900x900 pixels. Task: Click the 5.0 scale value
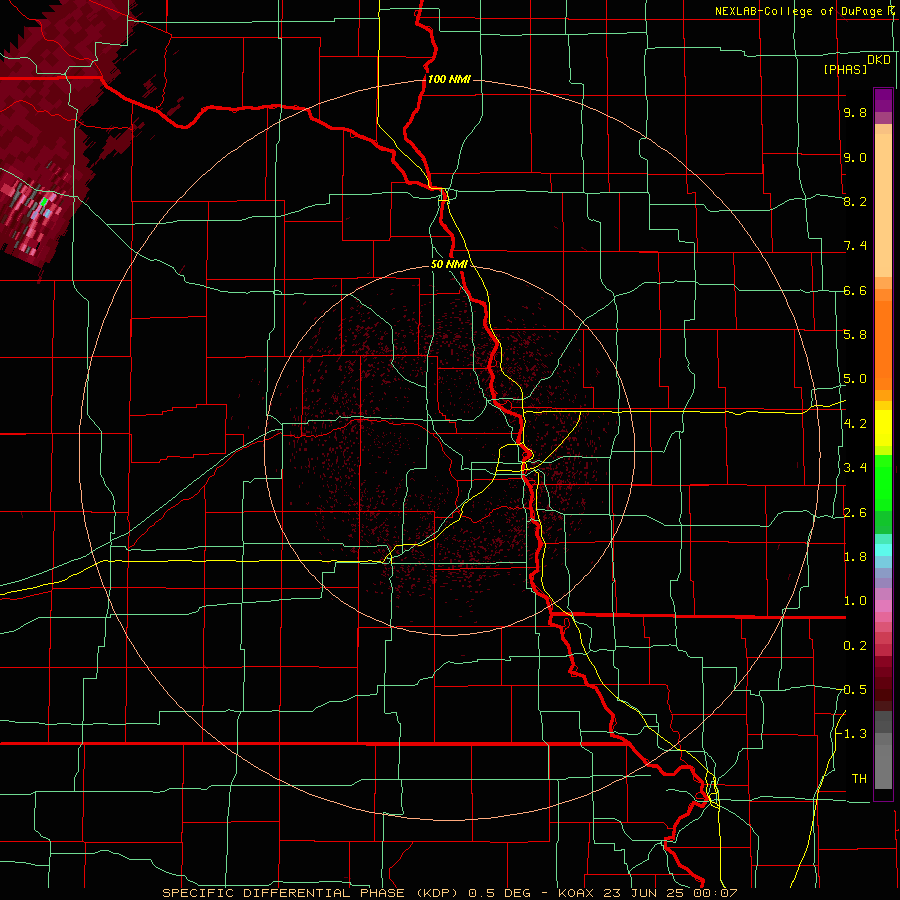coord(855,379)
